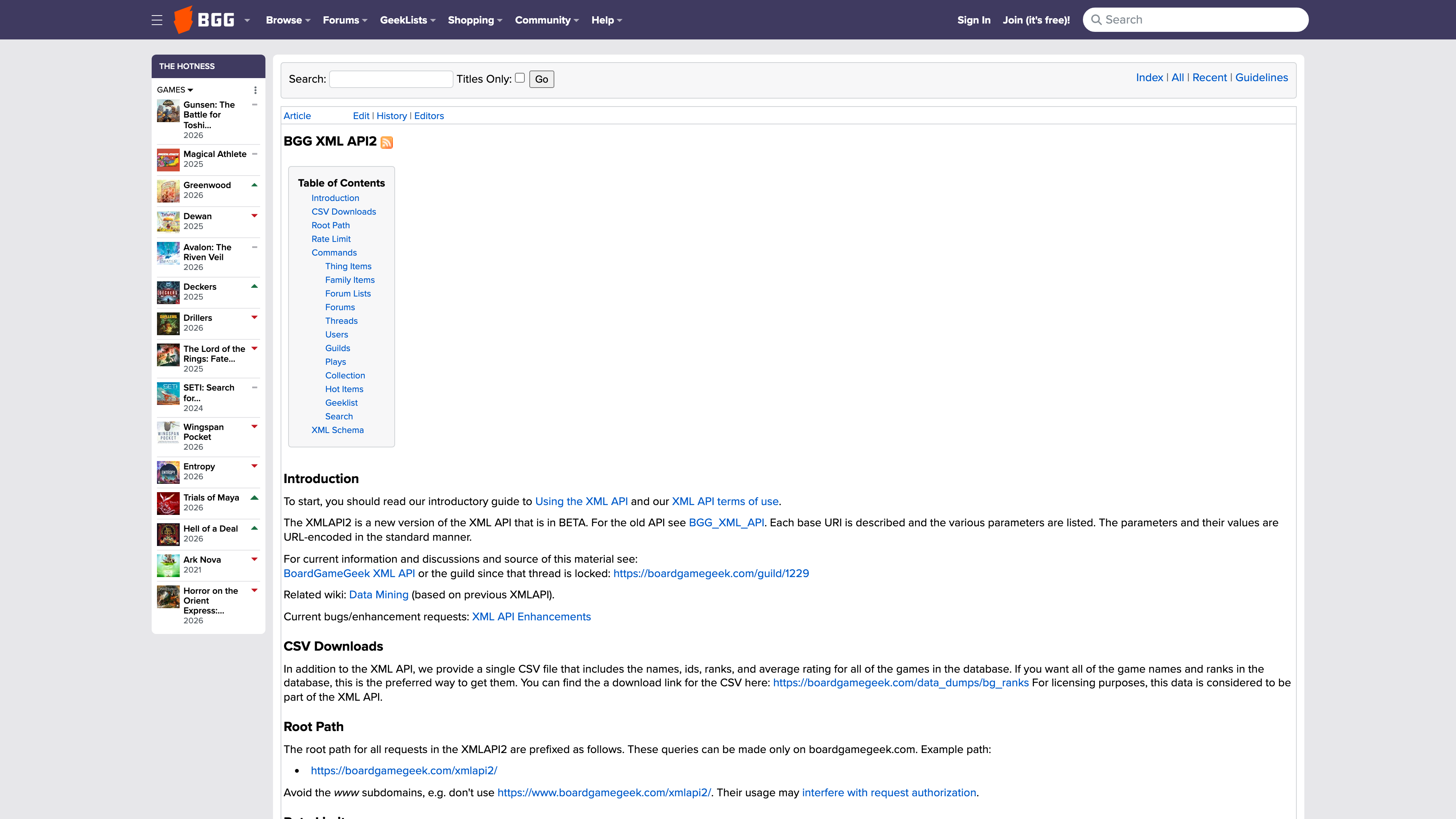Open the Entropy game thumbnail
This screenshot has width=1456, height=819.
pos(168,472)
